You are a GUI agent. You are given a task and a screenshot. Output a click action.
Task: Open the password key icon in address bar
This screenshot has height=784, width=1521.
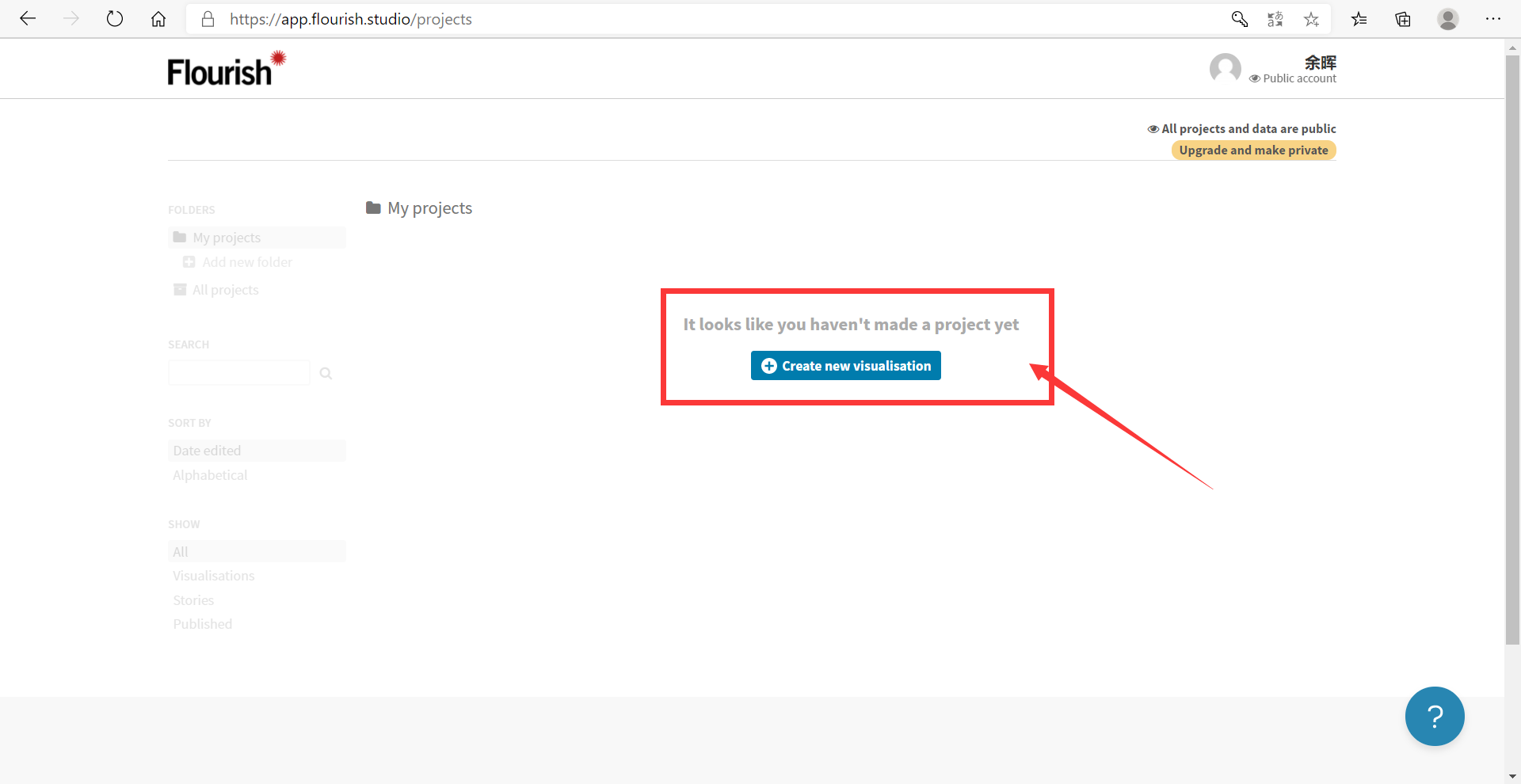click(1240, 19)
